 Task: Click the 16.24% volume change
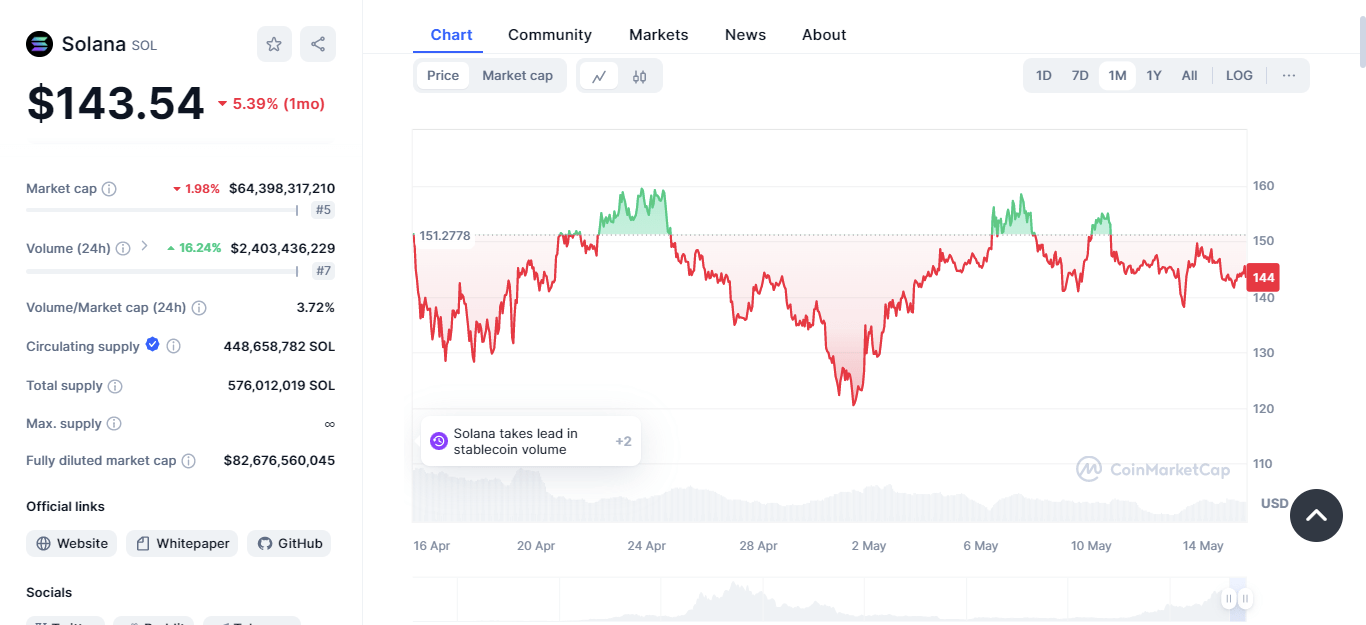(x=194, y=249)
